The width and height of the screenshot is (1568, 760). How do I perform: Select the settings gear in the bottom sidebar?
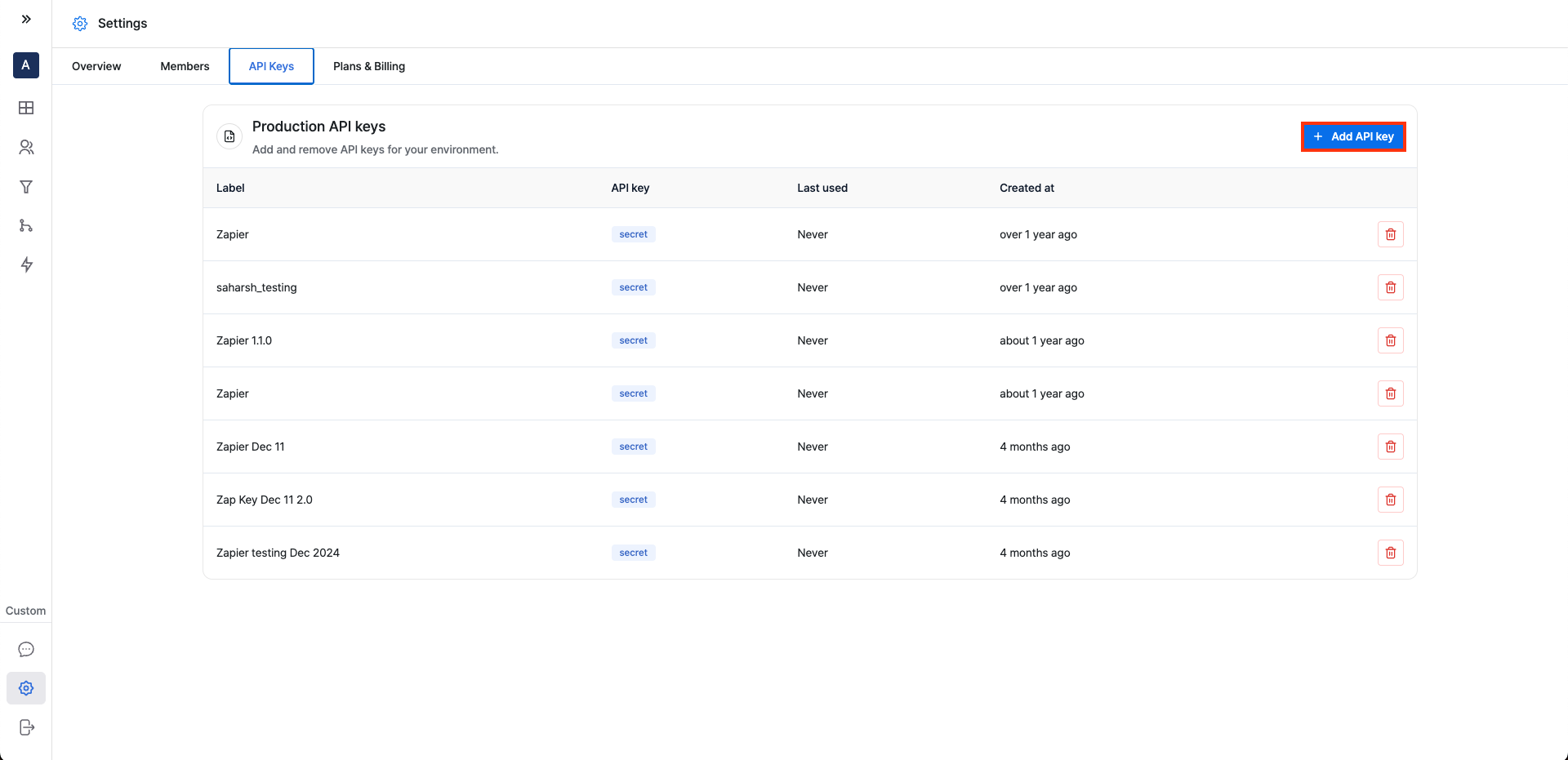[x=26, y=688]
